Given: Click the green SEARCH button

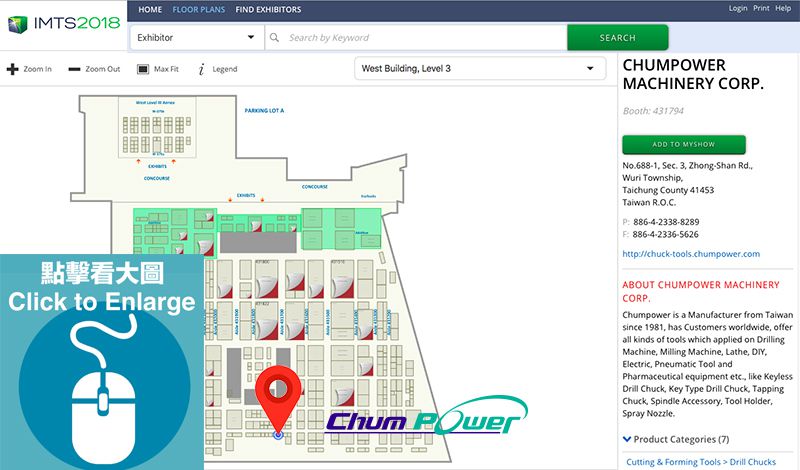Looking at the screenshot, I should 617,37.
